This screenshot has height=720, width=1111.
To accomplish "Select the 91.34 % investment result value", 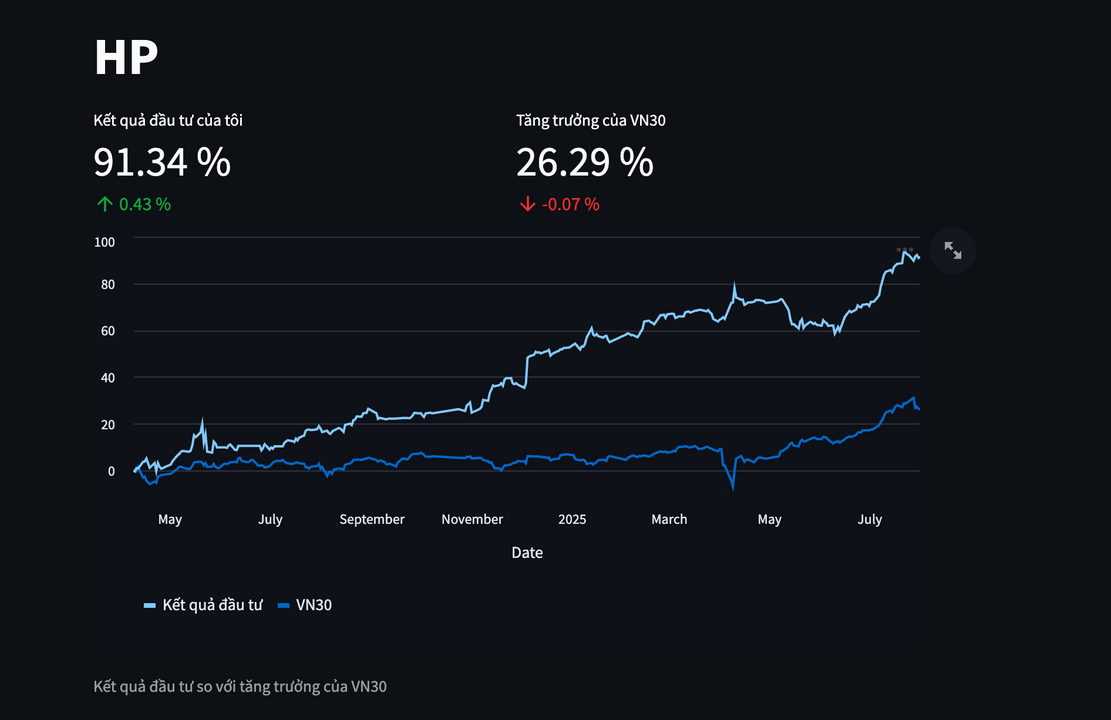I will coord(162,162).
